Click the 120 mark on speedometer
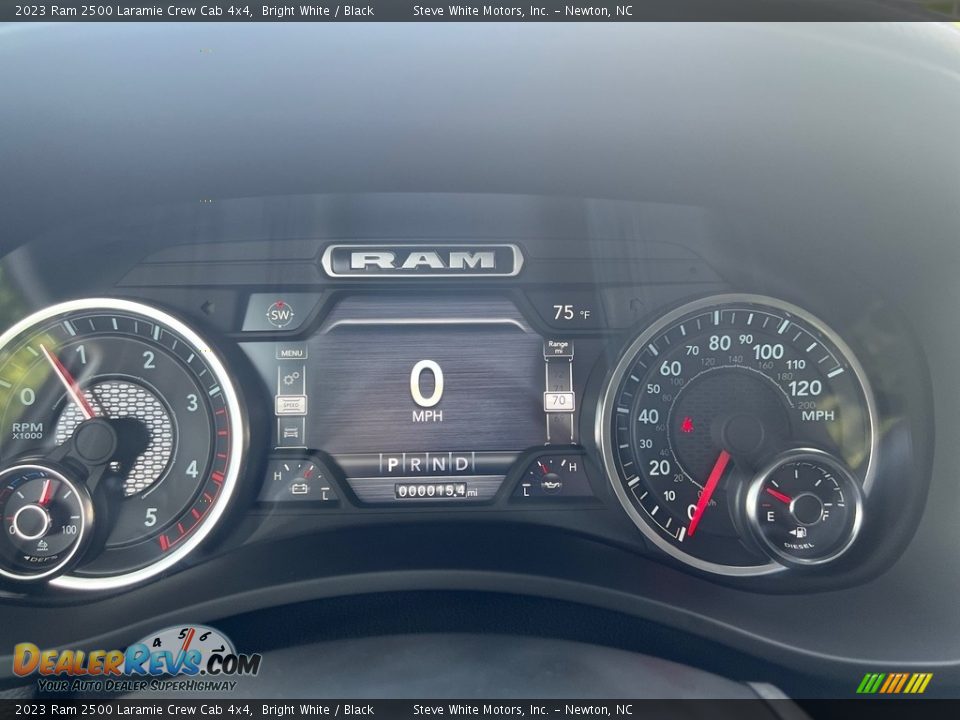The image size is (960, 720). (804, 388)
